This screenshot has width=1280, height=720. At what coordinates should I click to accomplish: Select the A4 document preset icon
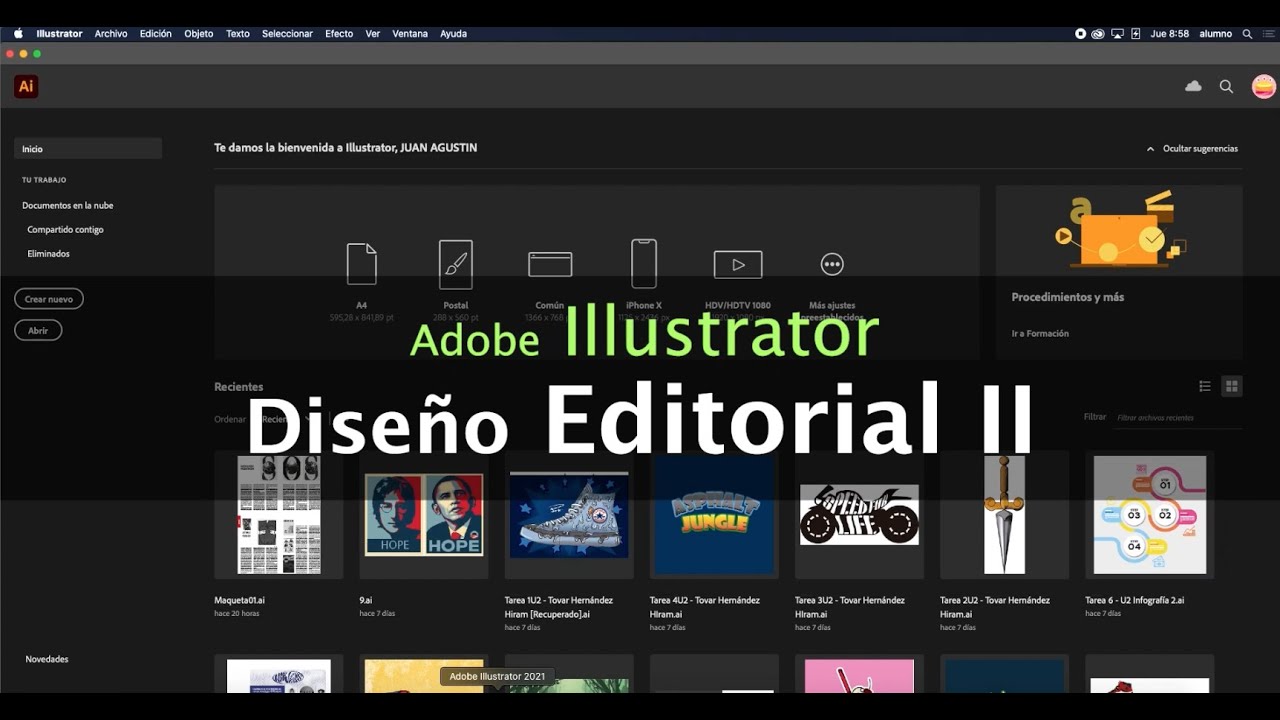(361, 264)
